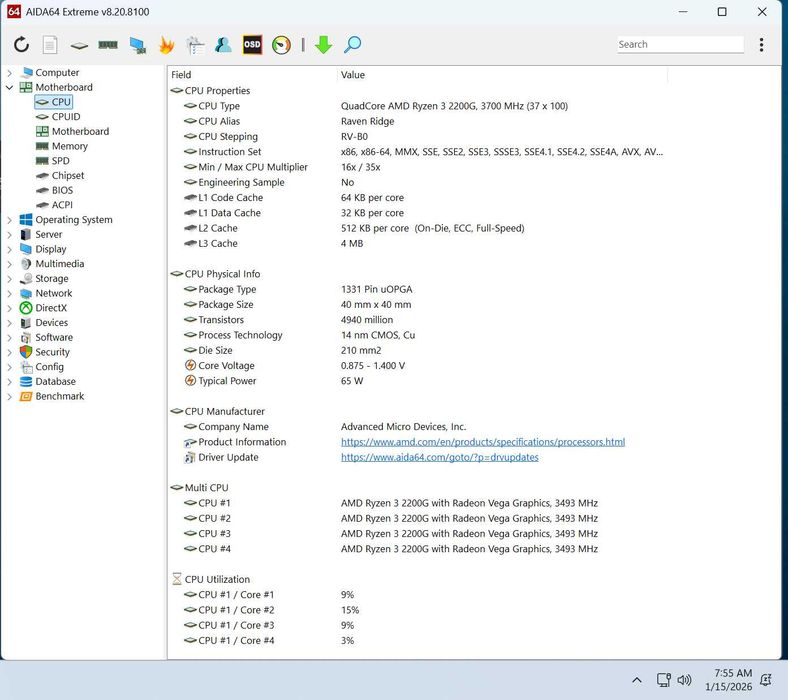Select Memory in the sidebar tree

(62, 146)
